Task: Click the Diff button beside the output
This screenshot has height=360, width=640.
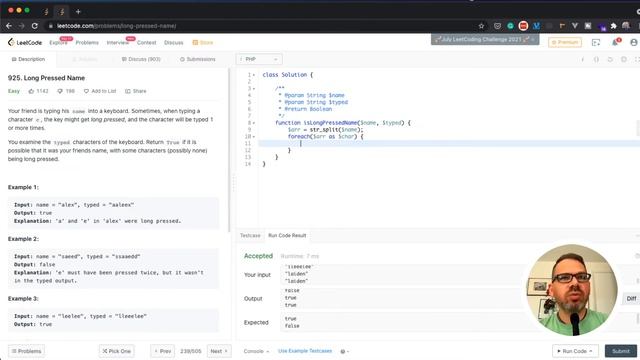Action: point(631,298)
